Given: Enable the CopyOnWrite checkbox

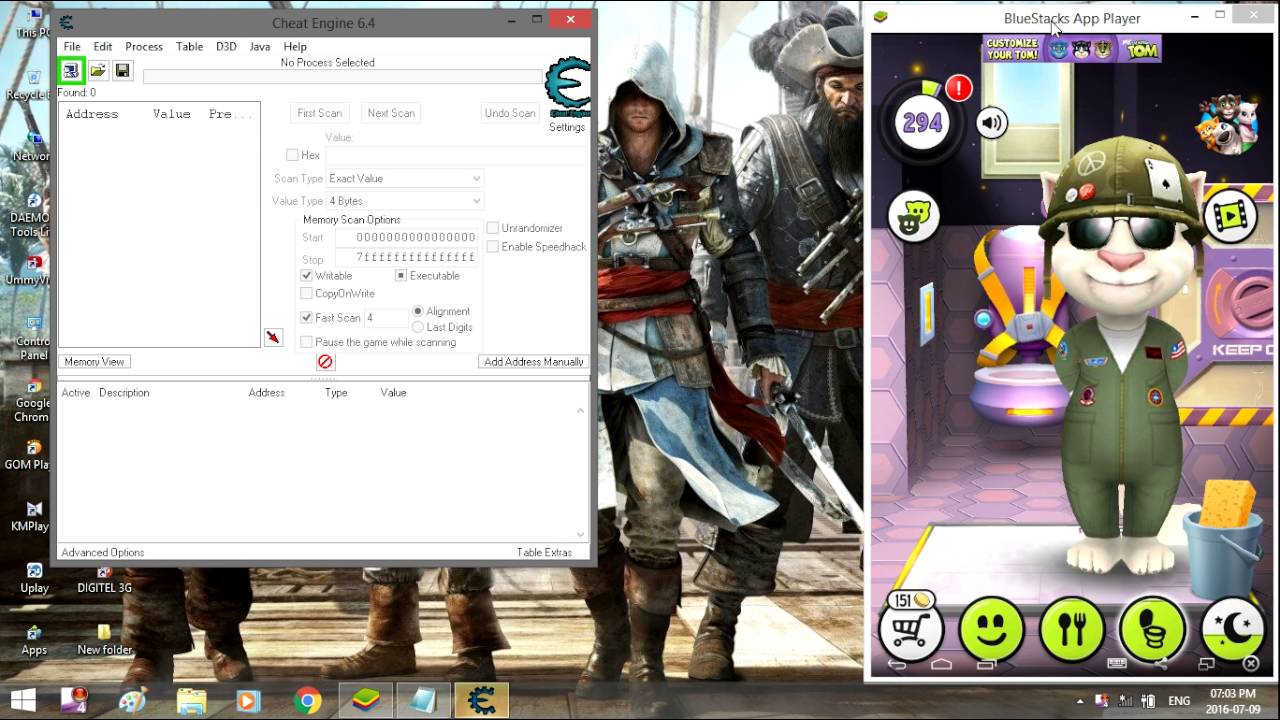Looking at the screenshot, I should (307, 293).
